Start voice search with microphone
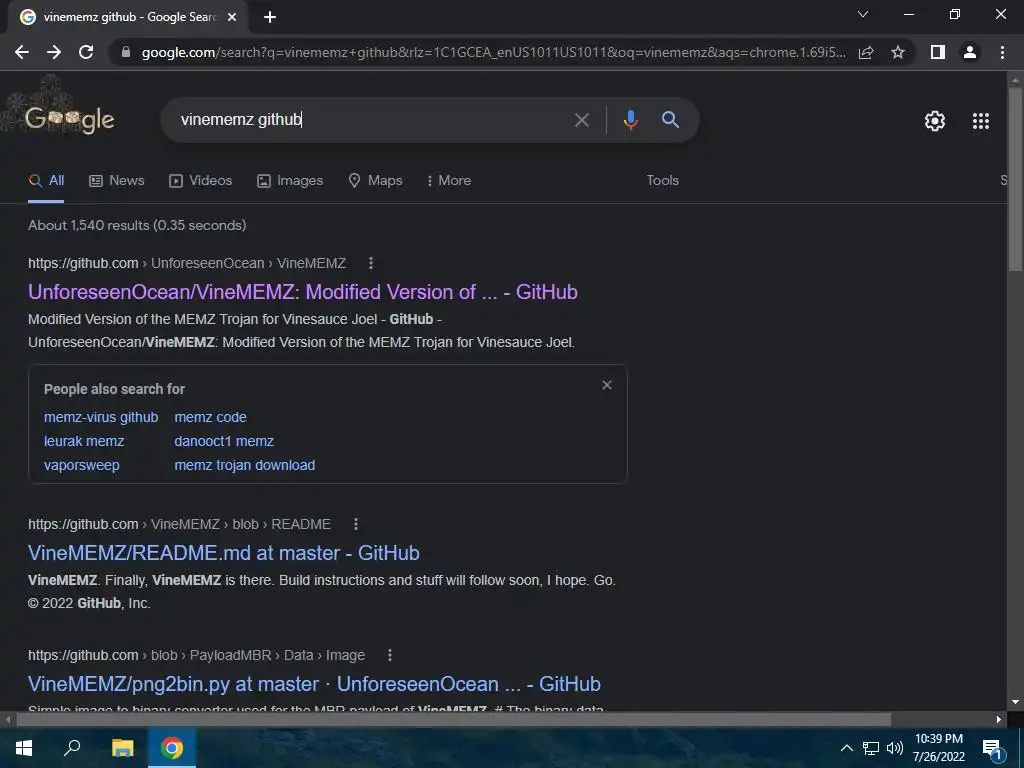Screen dimensions: 1024x768 click(630, 120)
